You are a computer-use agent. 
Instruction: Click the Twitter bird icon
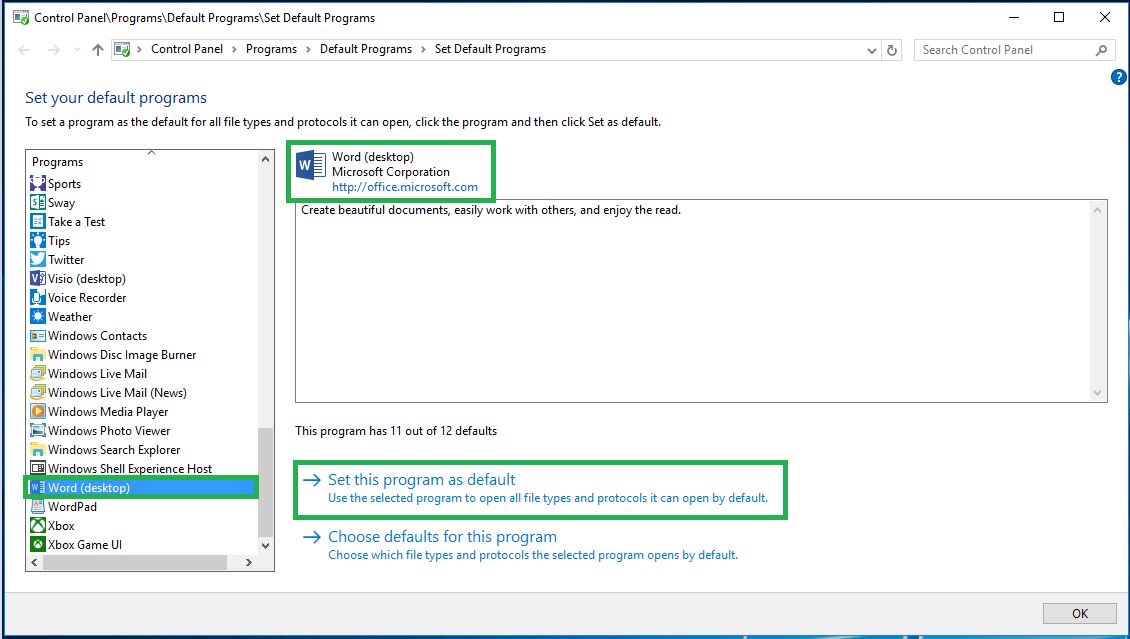coord(37,259)
